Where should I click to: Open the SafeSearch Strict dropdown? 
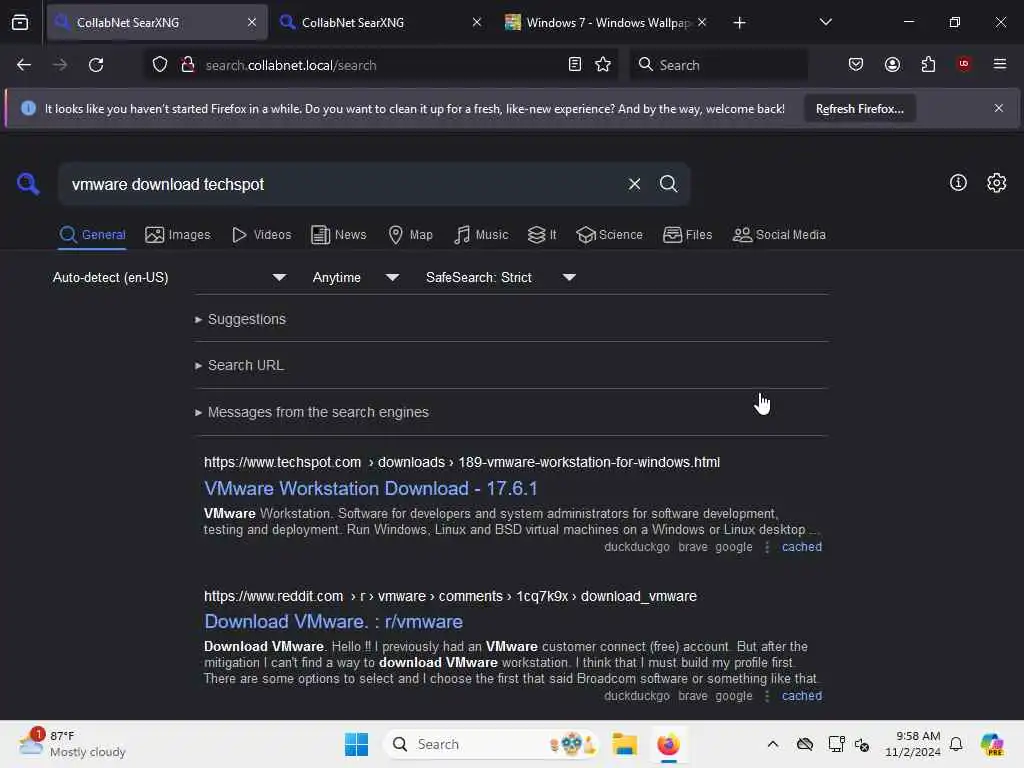coord(500,278)
